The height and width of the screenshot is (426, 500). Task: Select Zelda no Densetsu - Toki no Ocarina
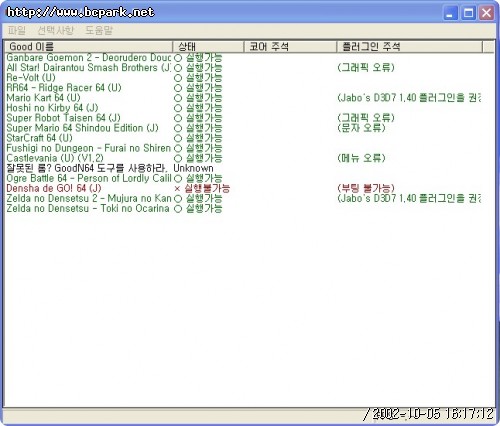(88, 208)
